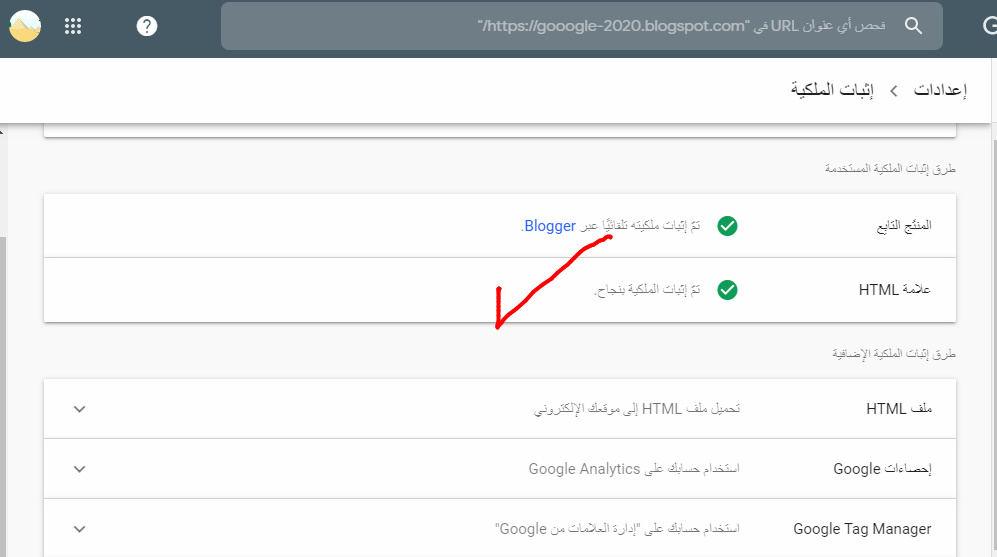Expand the Google Tag Manager method
The image size is (997, 557).
coord(79,529)
